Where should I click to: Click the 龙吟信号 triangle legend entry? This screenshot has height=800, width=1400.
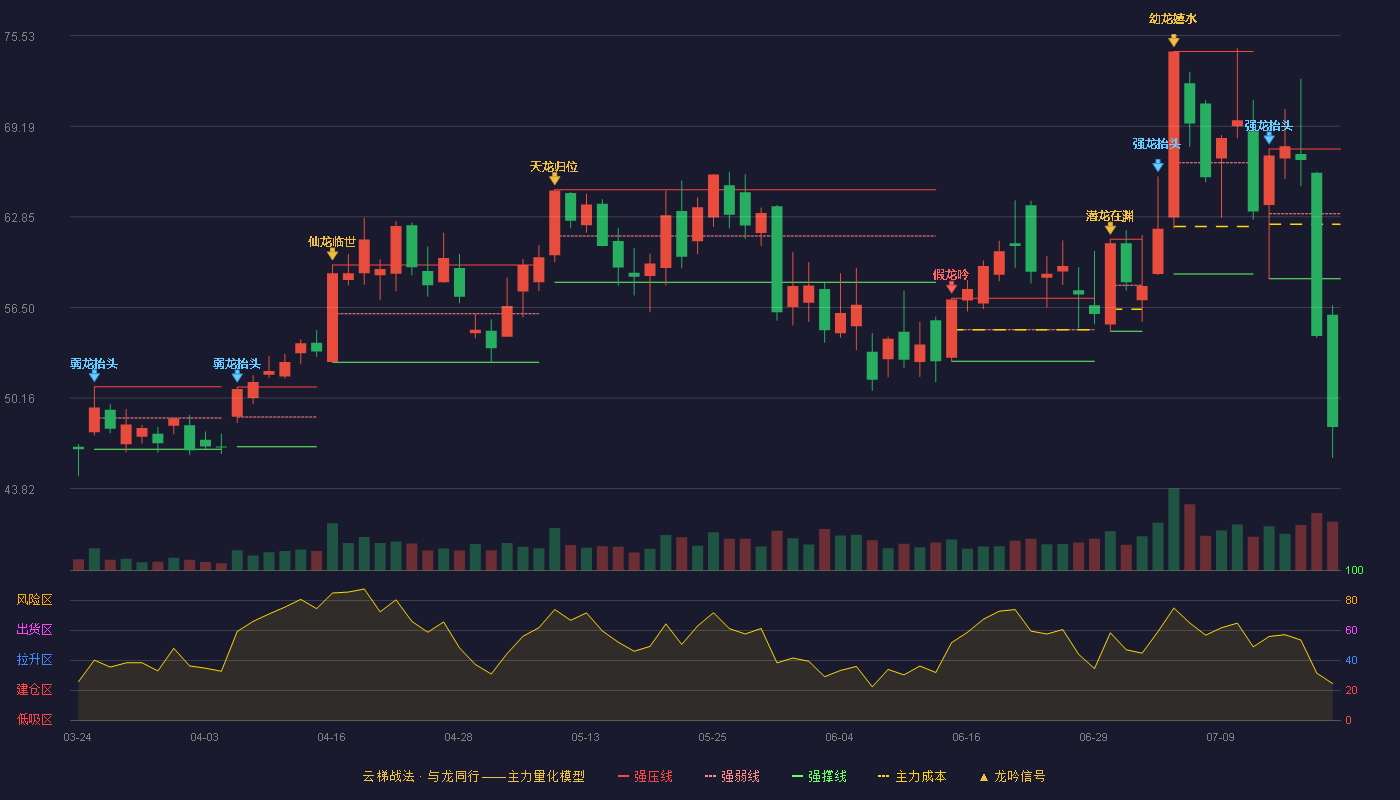tap(1012, 776)
